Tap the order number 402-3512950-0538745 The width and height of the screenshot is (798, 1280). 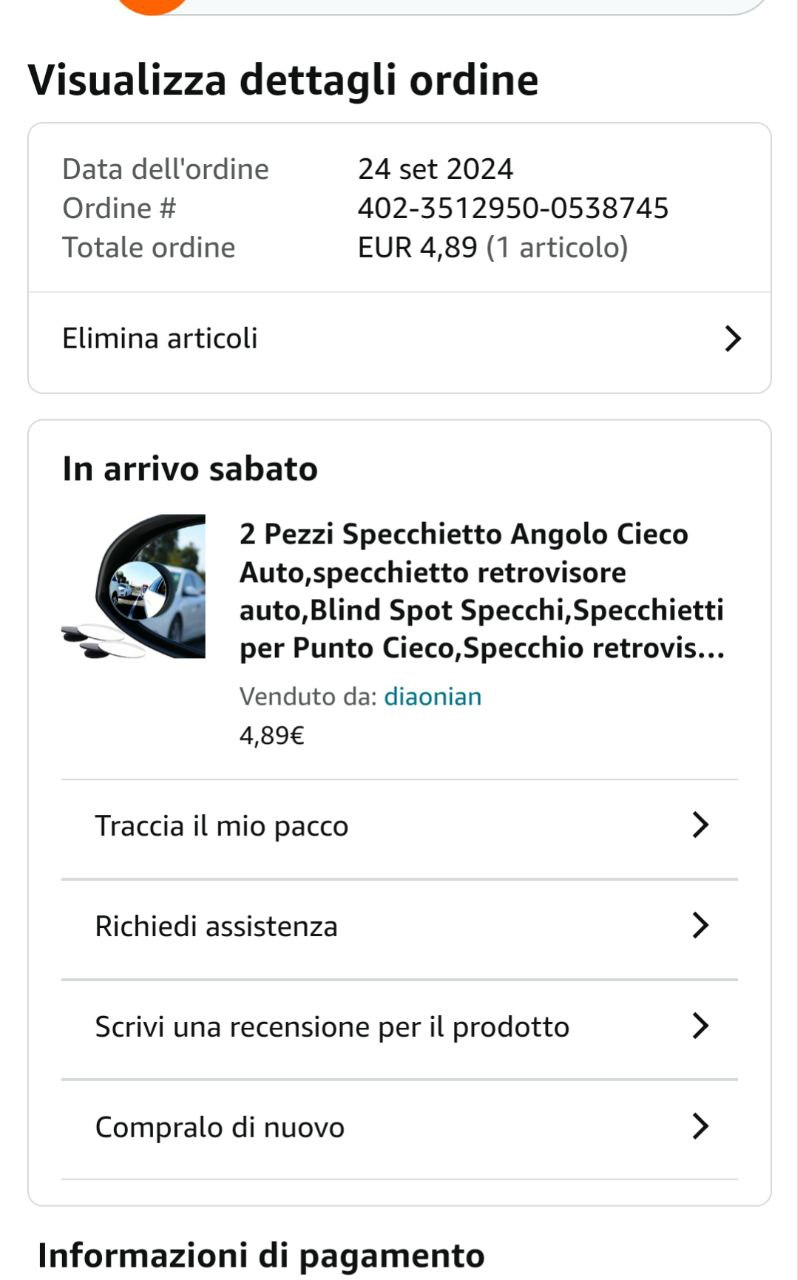coord(513,208)
